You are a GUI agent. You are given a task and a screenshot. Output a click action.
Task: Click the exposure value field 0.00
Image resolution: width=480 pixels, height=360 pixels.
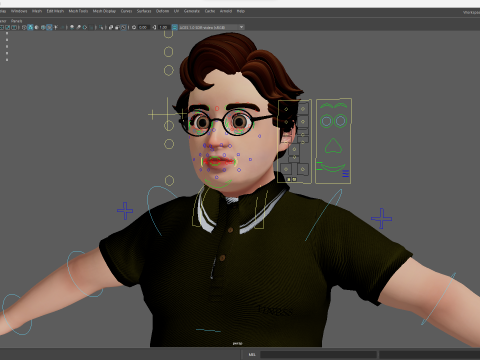[x=143, y=27]
